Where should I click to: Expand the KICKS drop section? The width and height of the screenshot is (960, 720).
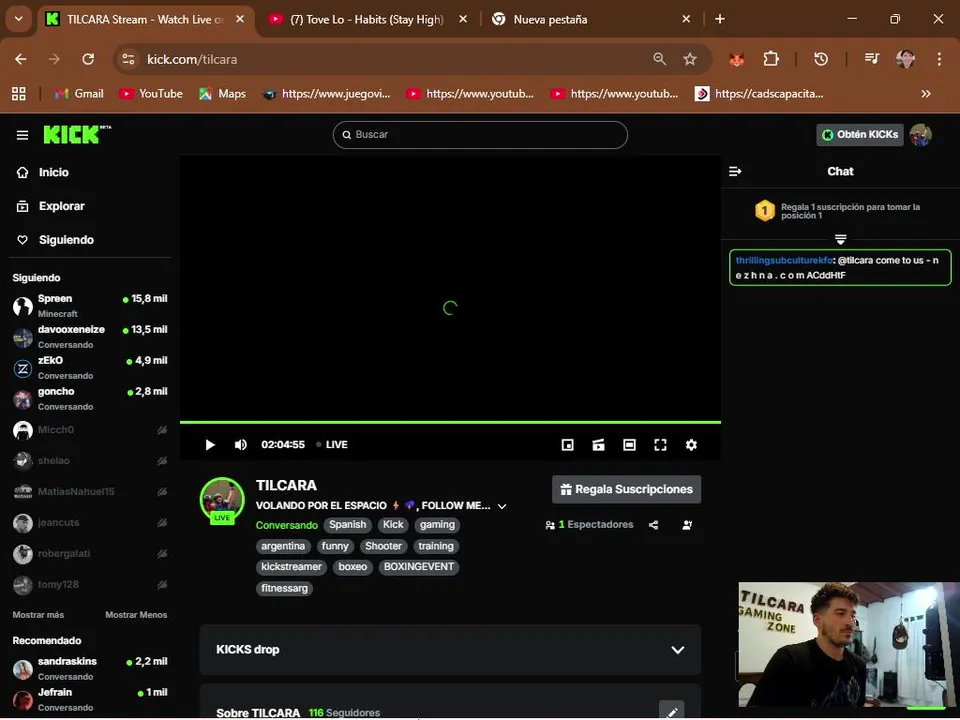point(450,650)
